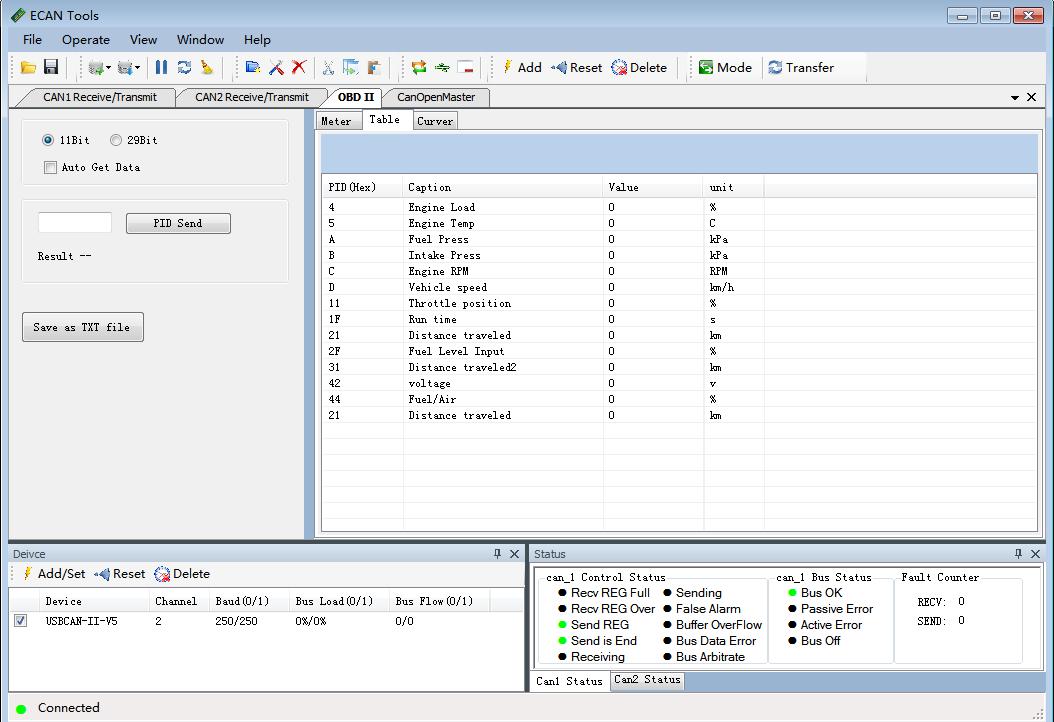Select the 29Bit radio button
The width and height of the screenshot is (1054, 722).
[x=116, y=141]
